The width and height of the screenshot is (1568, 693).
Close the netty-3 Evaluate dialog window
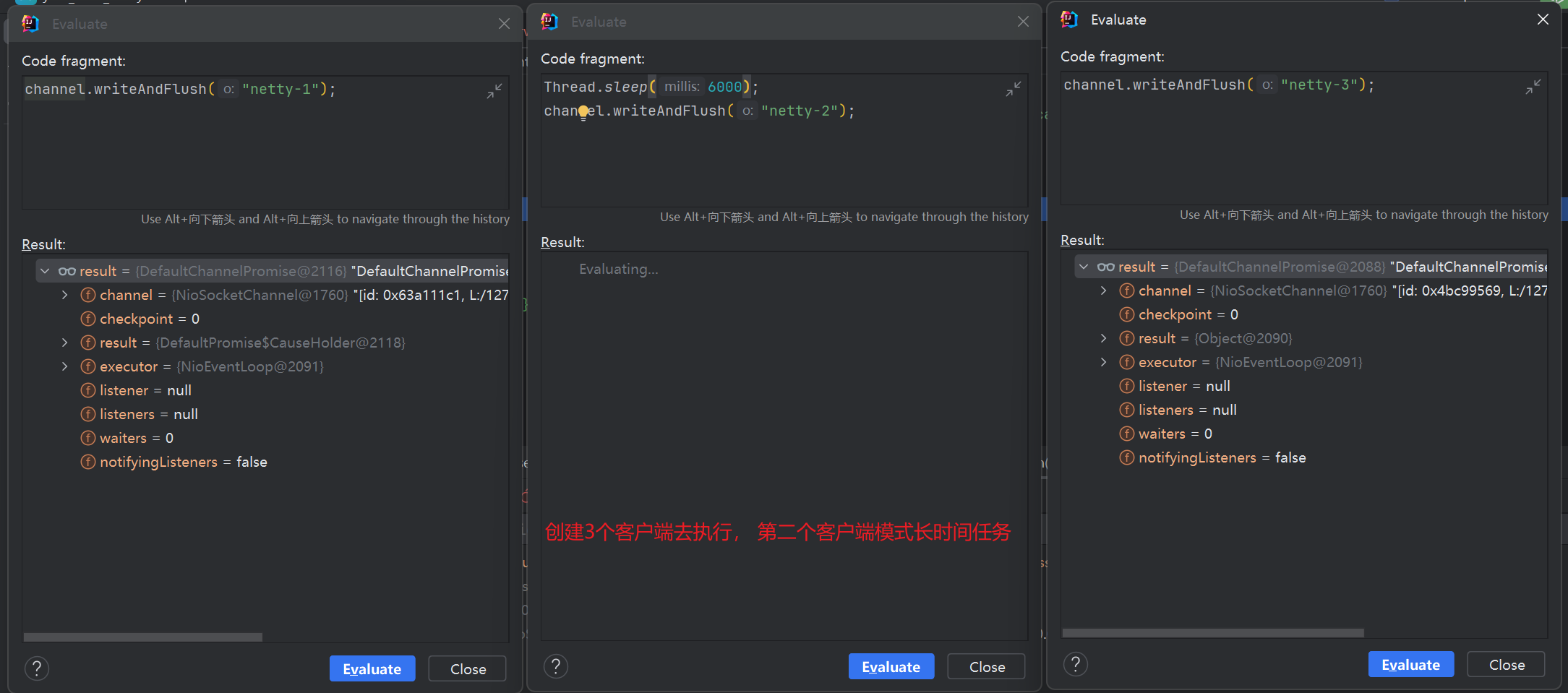[1543, 20]
